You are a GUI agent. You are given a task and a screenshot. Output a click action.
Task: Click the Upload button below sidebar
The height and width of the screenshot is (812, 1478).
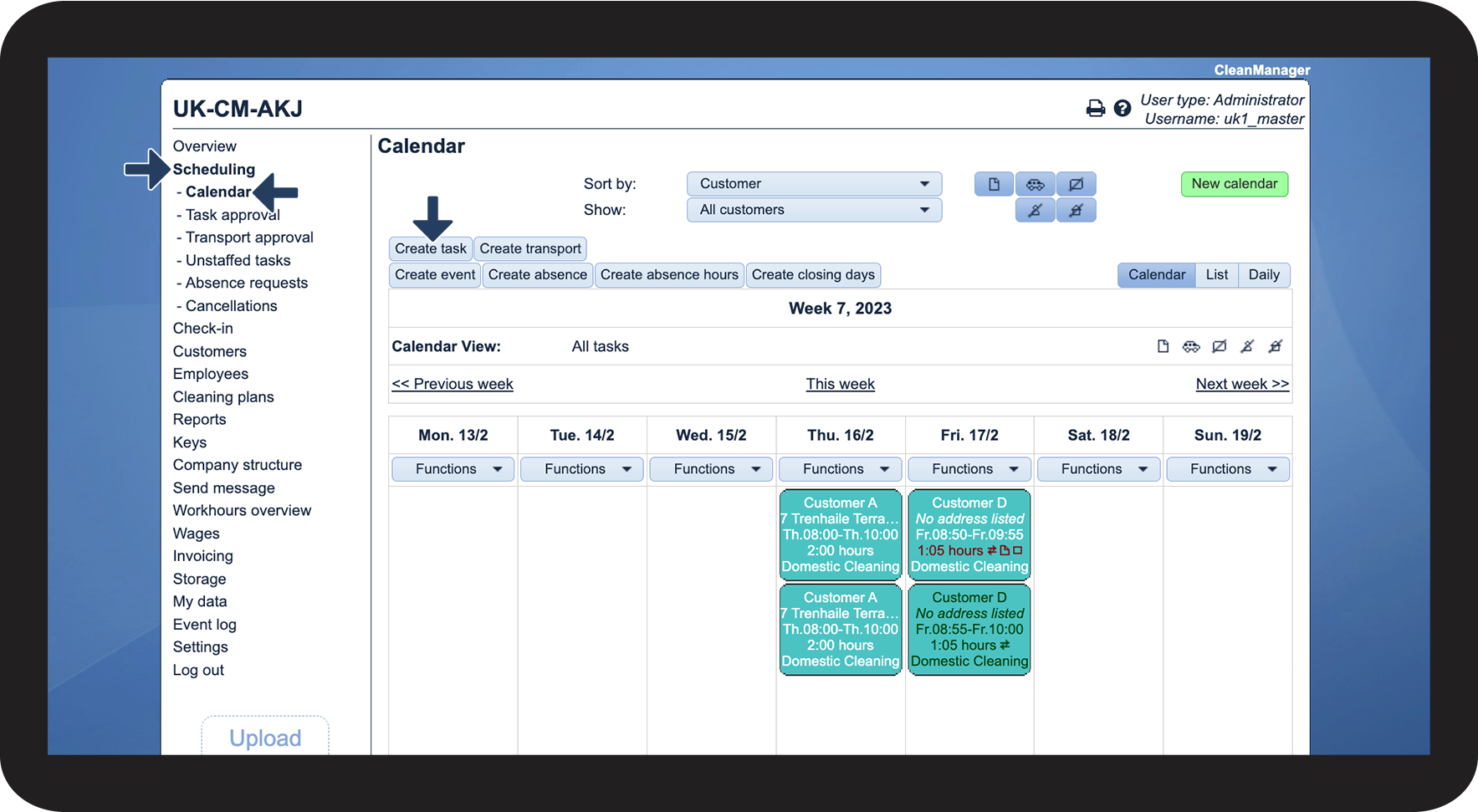[x=265, y=738]
